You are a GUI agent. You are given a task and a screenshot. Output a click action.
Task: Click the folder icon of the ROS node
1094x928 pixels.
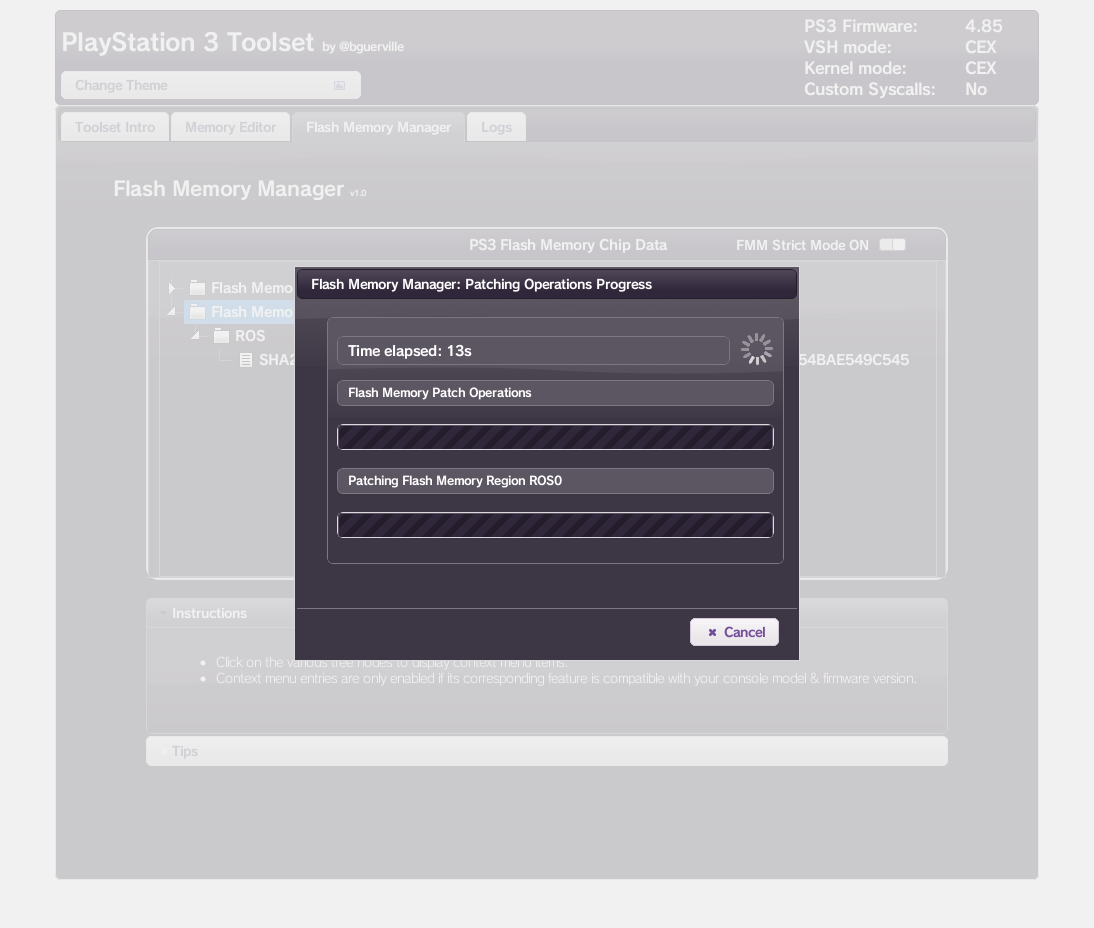[x=221, y=336]
